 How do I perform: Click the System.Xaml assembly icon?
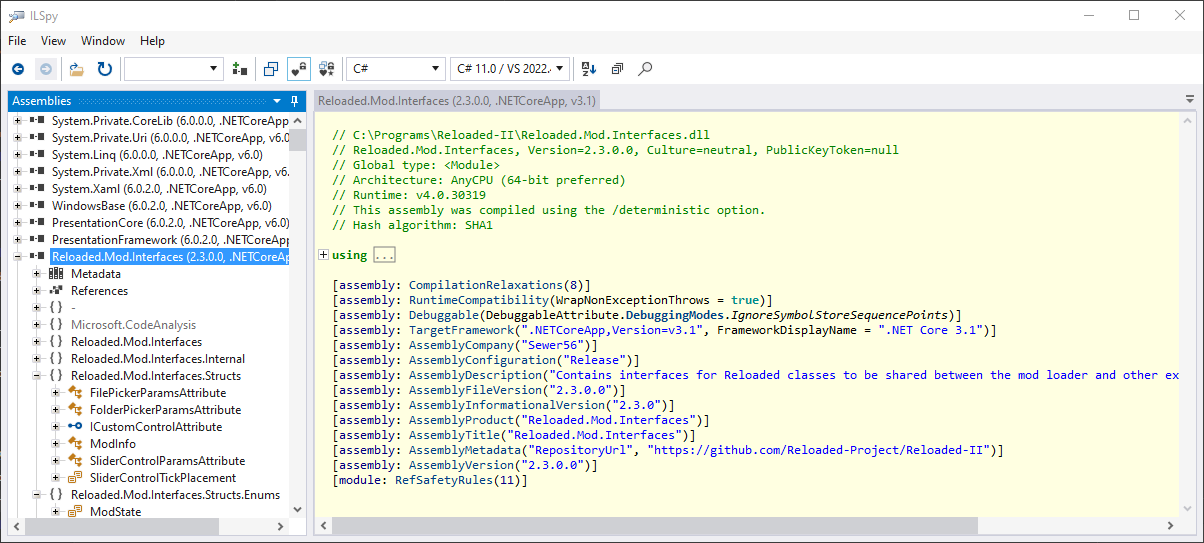37,189
